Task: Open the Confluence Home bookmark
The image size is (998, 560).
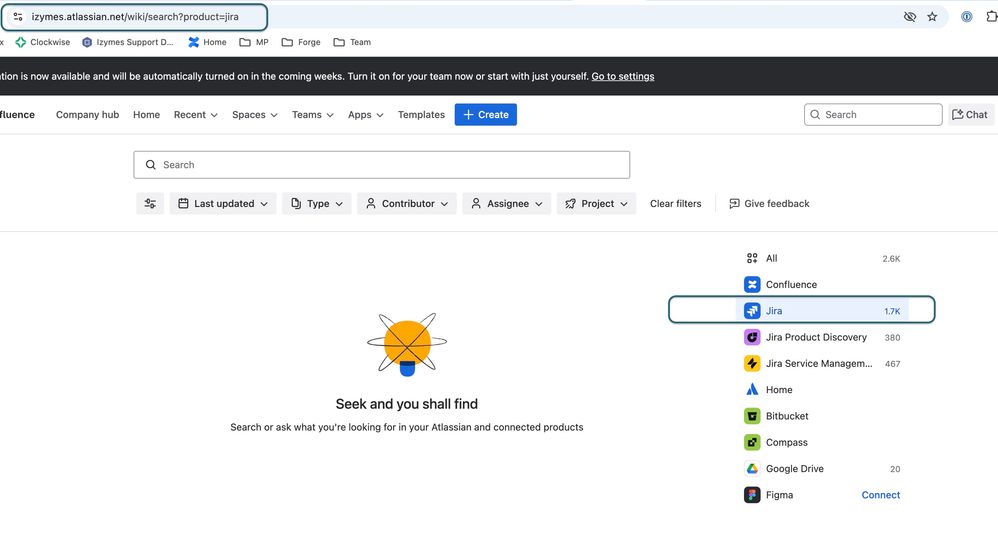Action: [x=207, y=42]
